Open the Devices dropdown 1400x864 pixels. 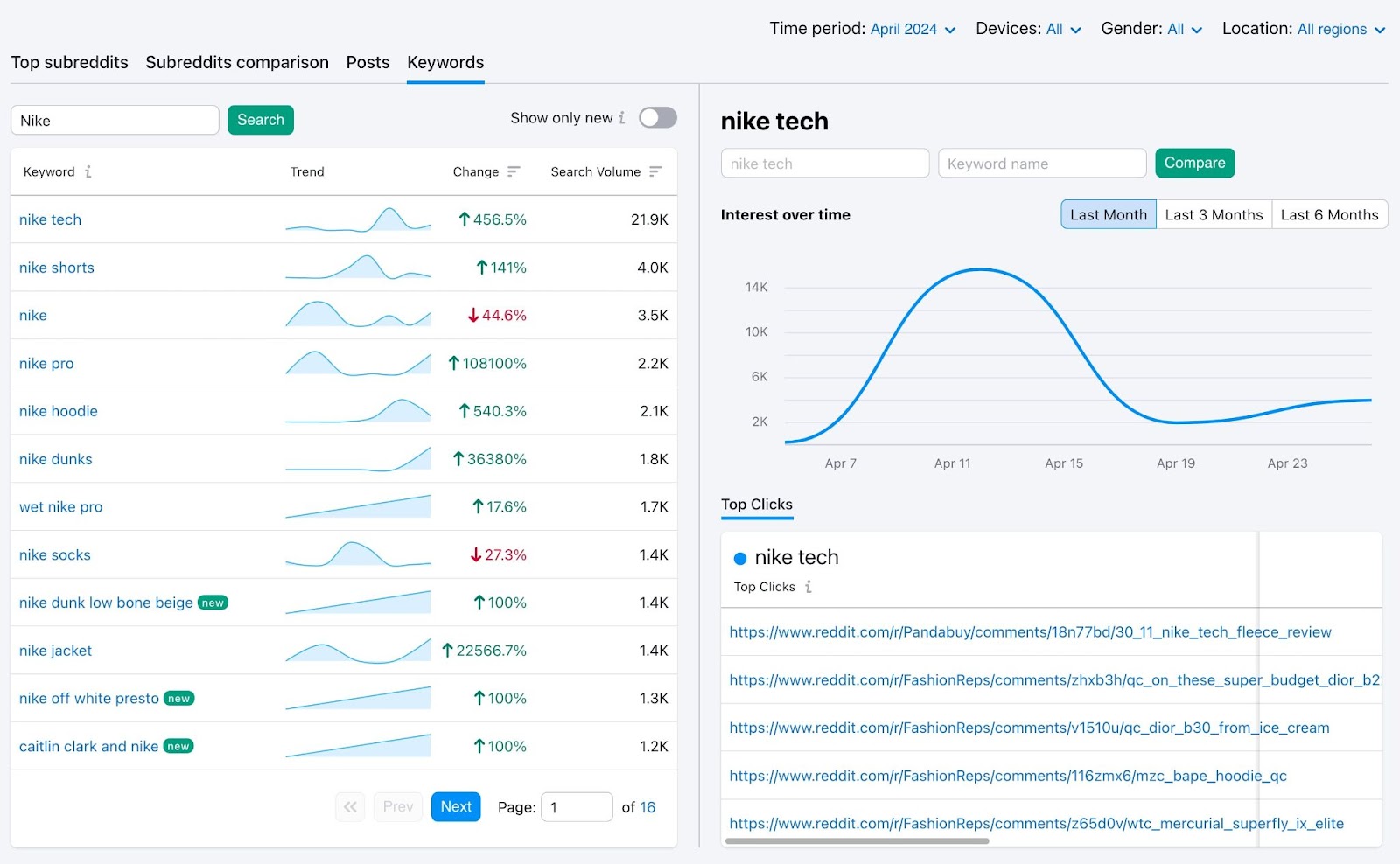click(1064, 28)
